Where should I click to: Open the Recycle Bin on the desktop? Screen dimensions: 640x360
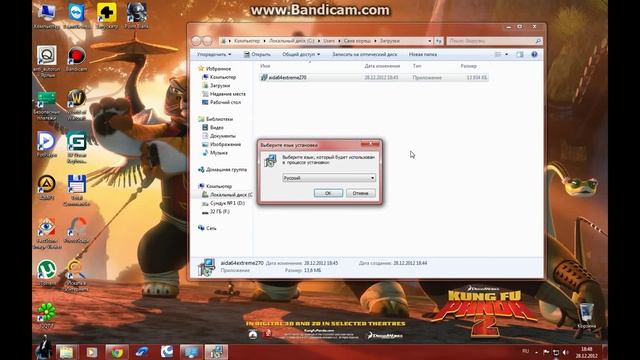click(x=586, y=315)
